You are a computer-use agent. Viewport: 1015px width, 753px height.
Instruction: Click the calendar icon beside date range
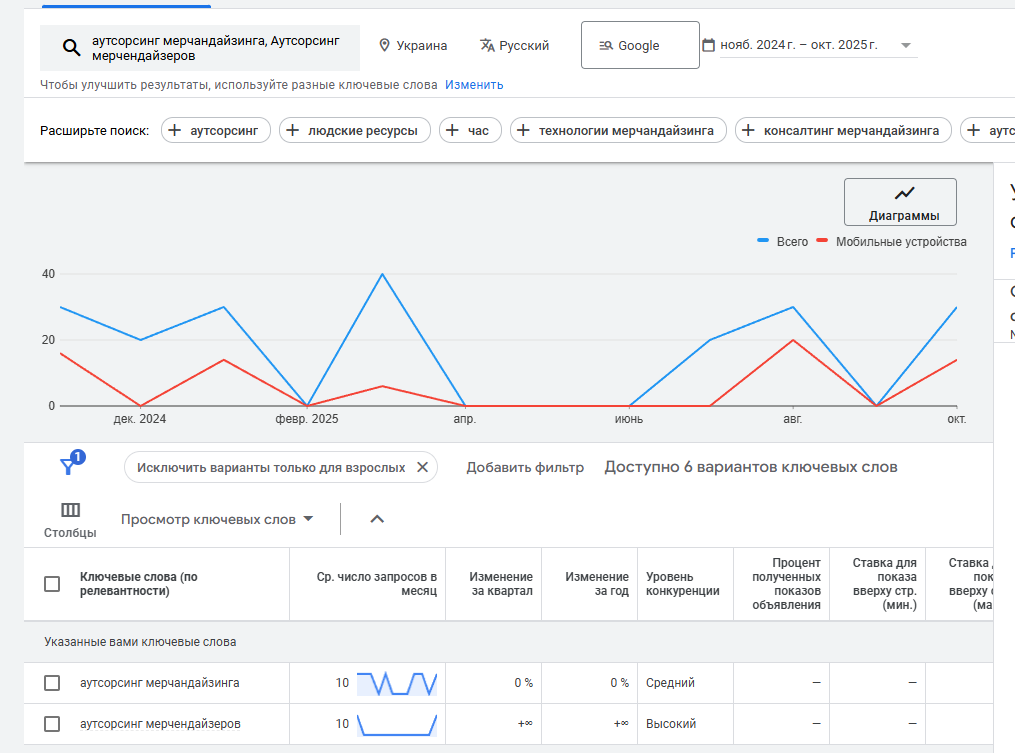coord(709,45)
